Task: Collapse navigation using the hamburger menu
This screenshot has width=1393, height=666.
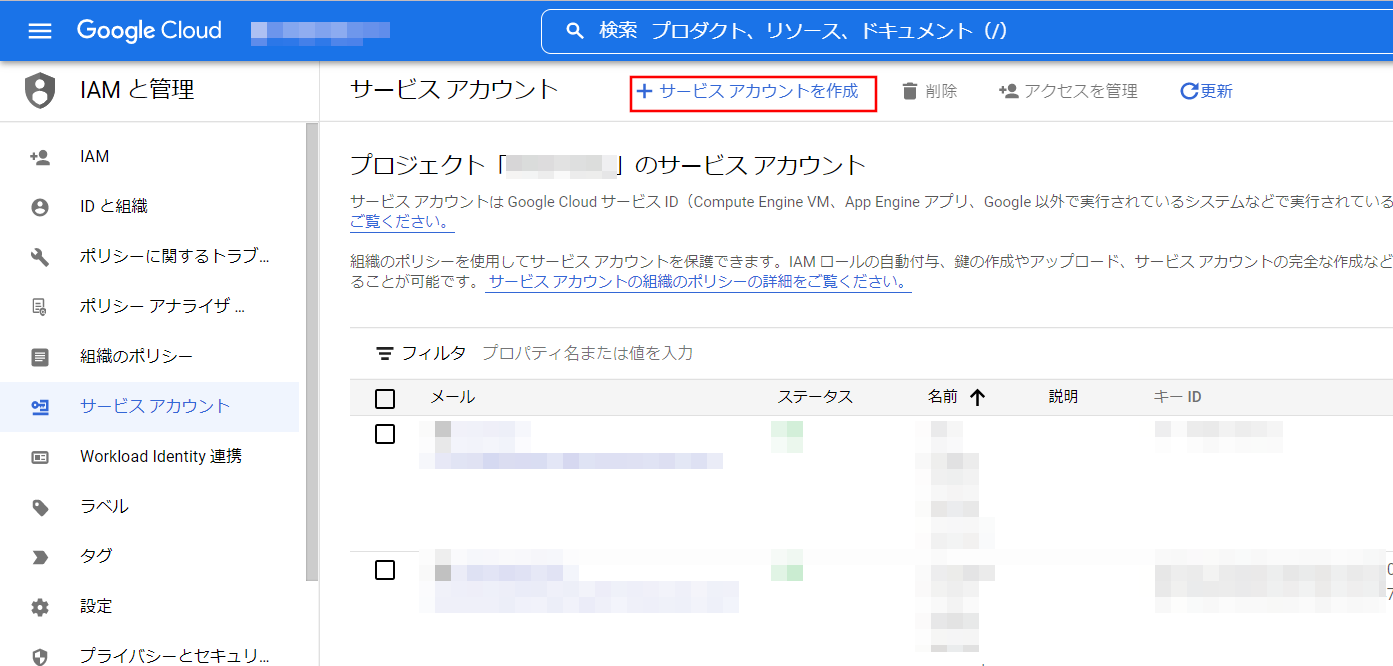Action: [x=39, y=30]
